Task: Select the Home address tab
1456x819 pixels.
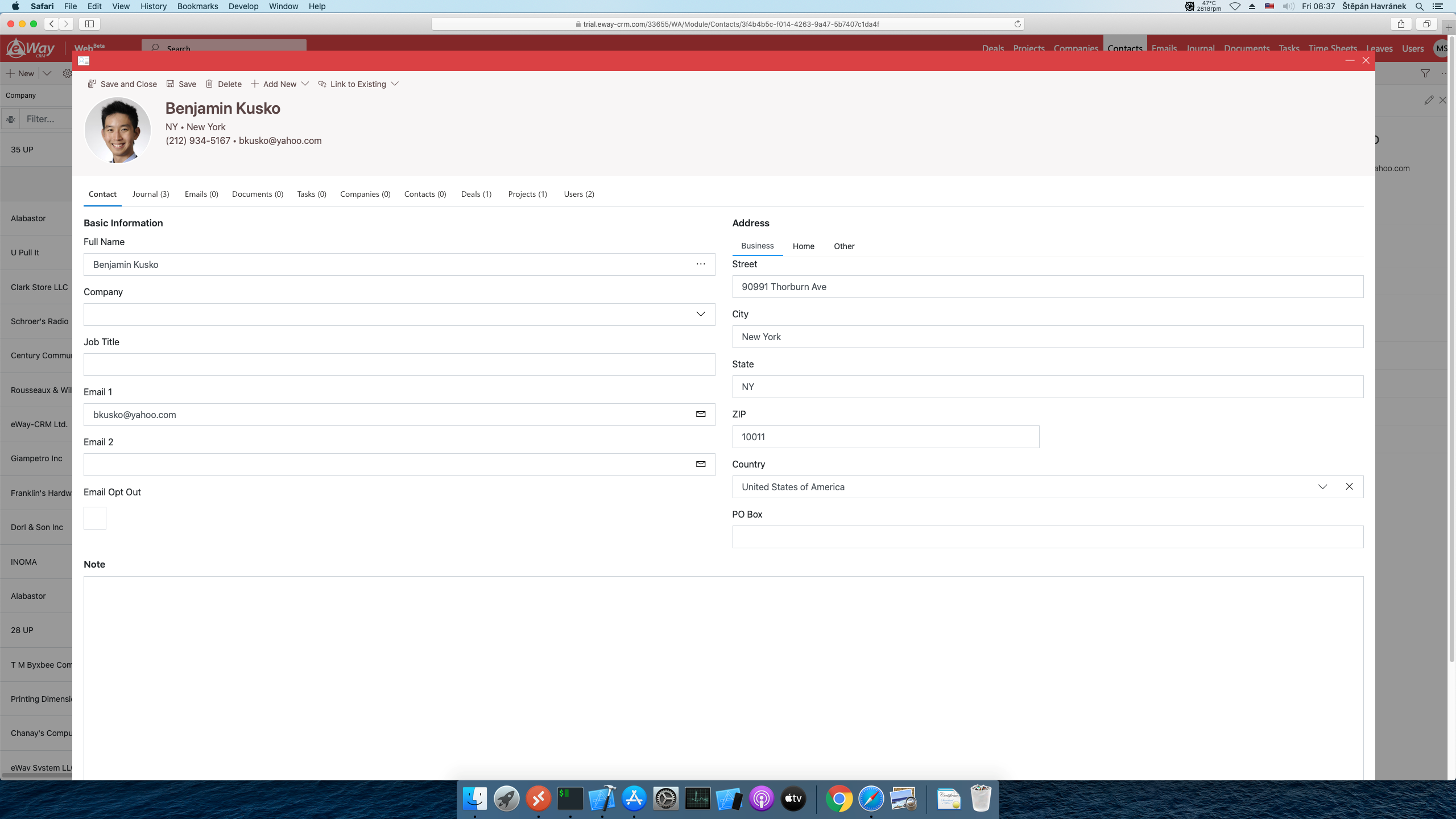Action: pyautogui.click(x=803, y=246)
